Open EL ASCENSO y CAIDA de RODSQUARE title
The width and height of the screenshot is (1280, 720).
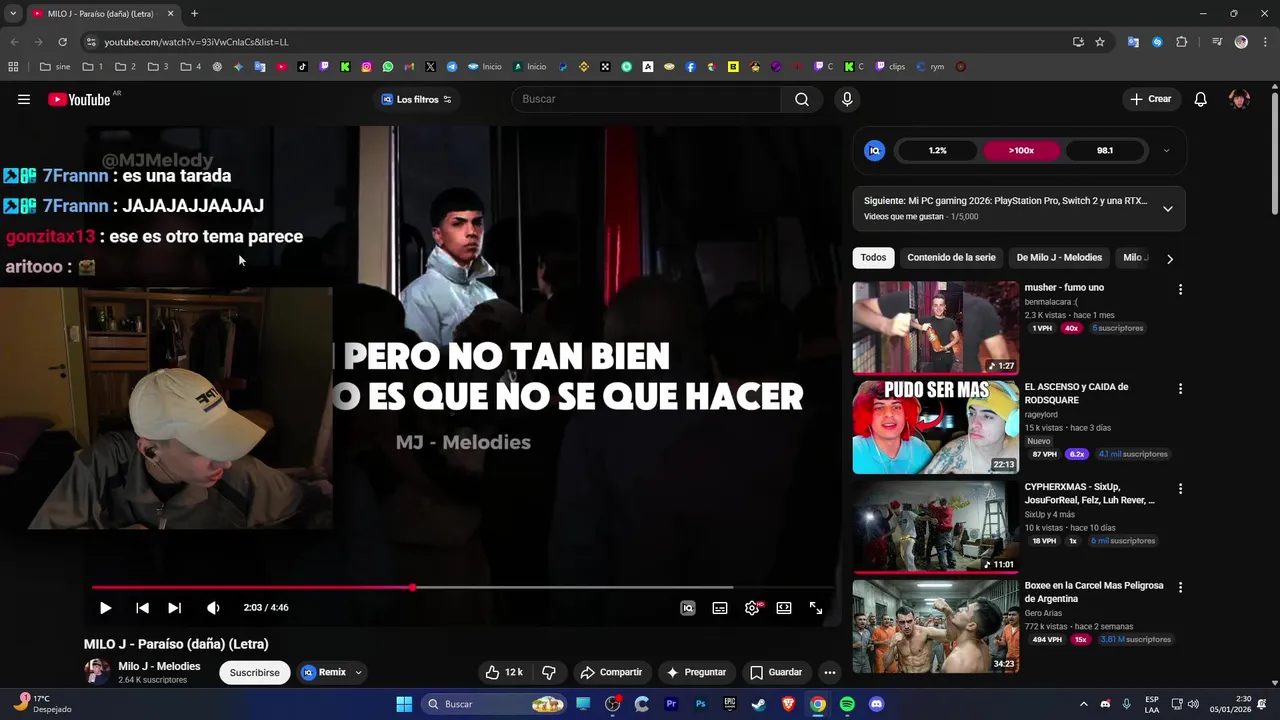click(x=1076, y=392)
